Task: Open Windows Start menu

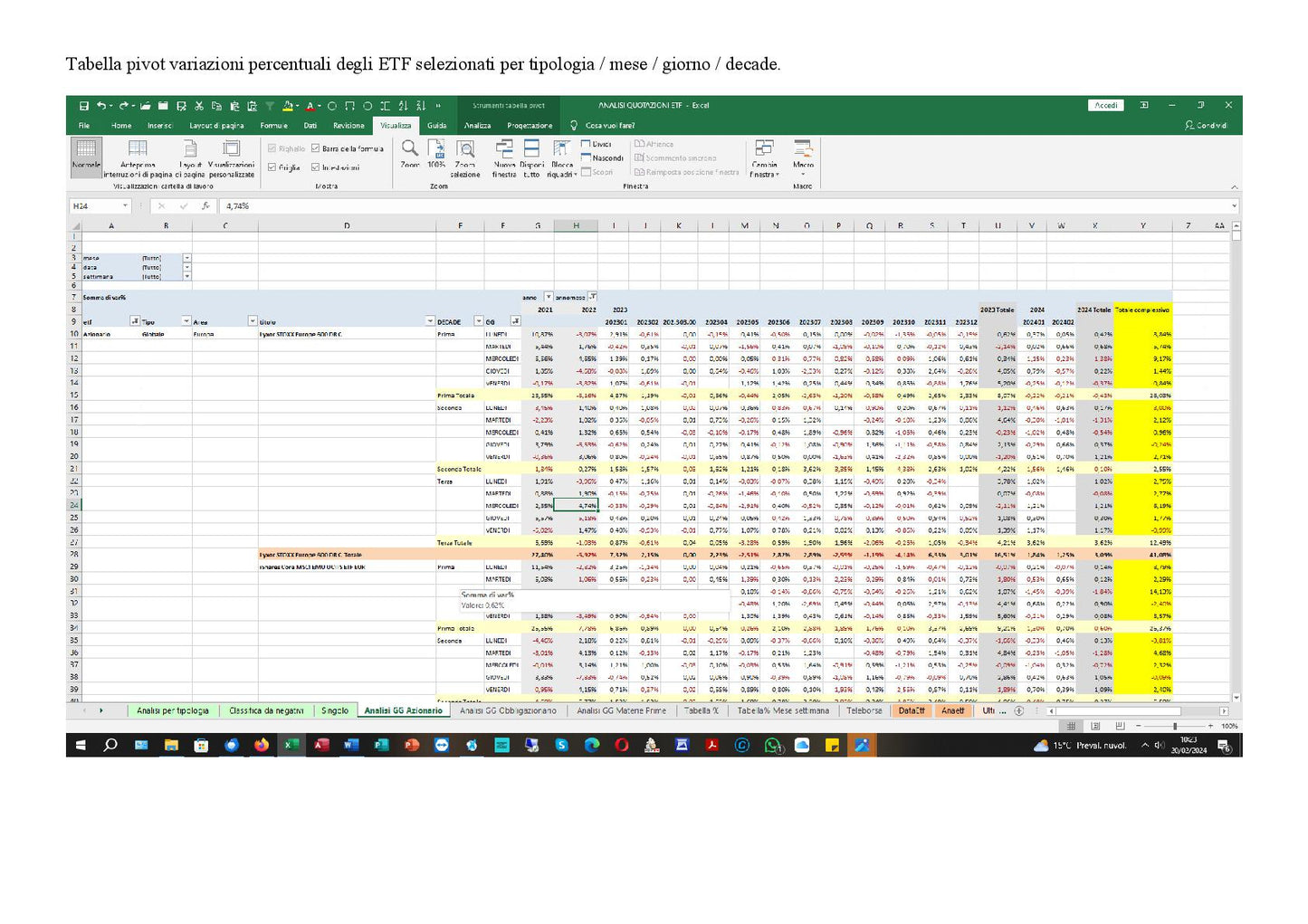Action: [x=81, y=745]
